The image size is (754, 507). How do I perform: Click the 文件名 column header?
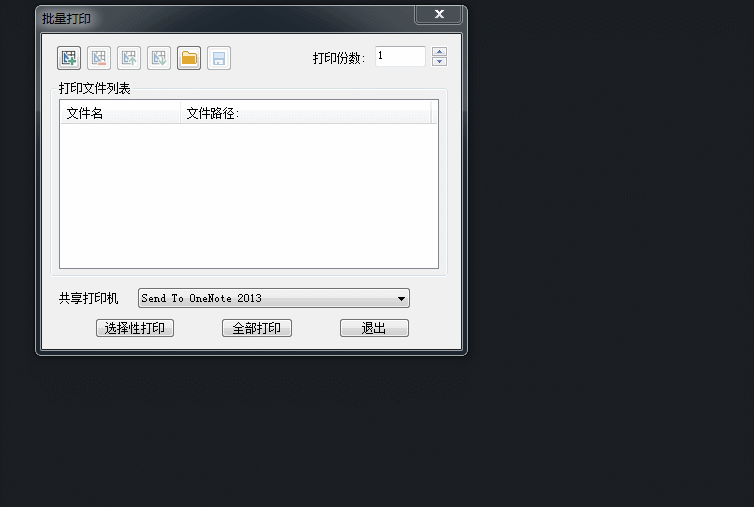click(x=120, y=113)
